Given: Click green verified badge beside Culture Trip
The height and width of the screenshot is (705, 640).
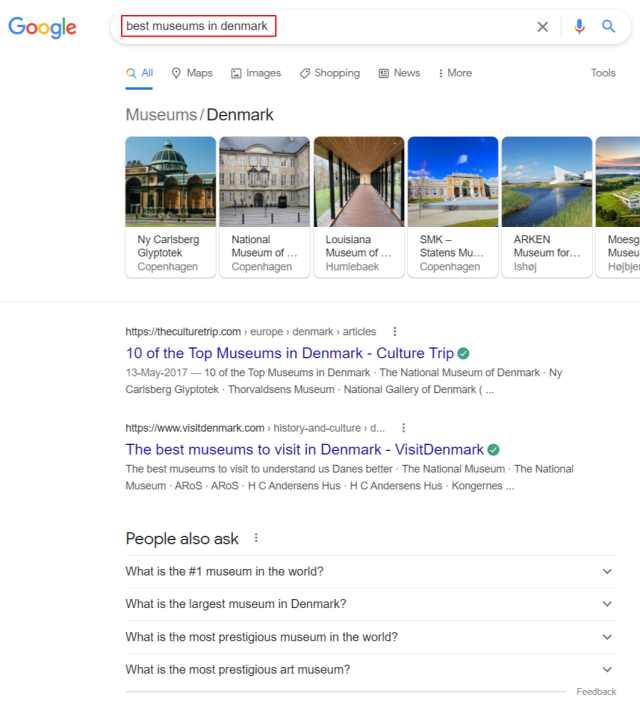Looking at the screenshot, I should click(x=463, y=353).
